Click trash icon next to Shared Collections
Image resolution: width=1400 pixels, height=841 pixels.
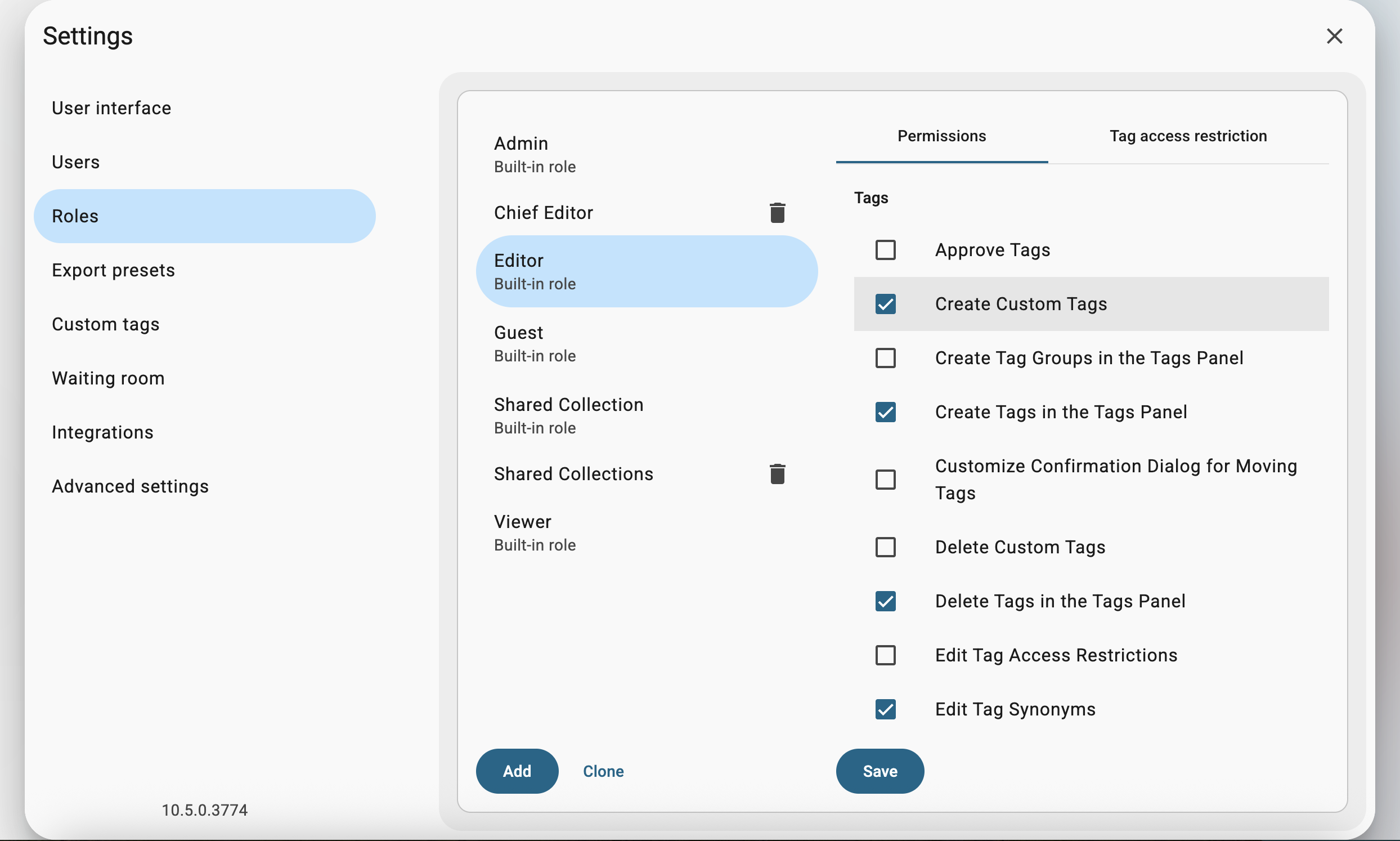tap(777, 474)
